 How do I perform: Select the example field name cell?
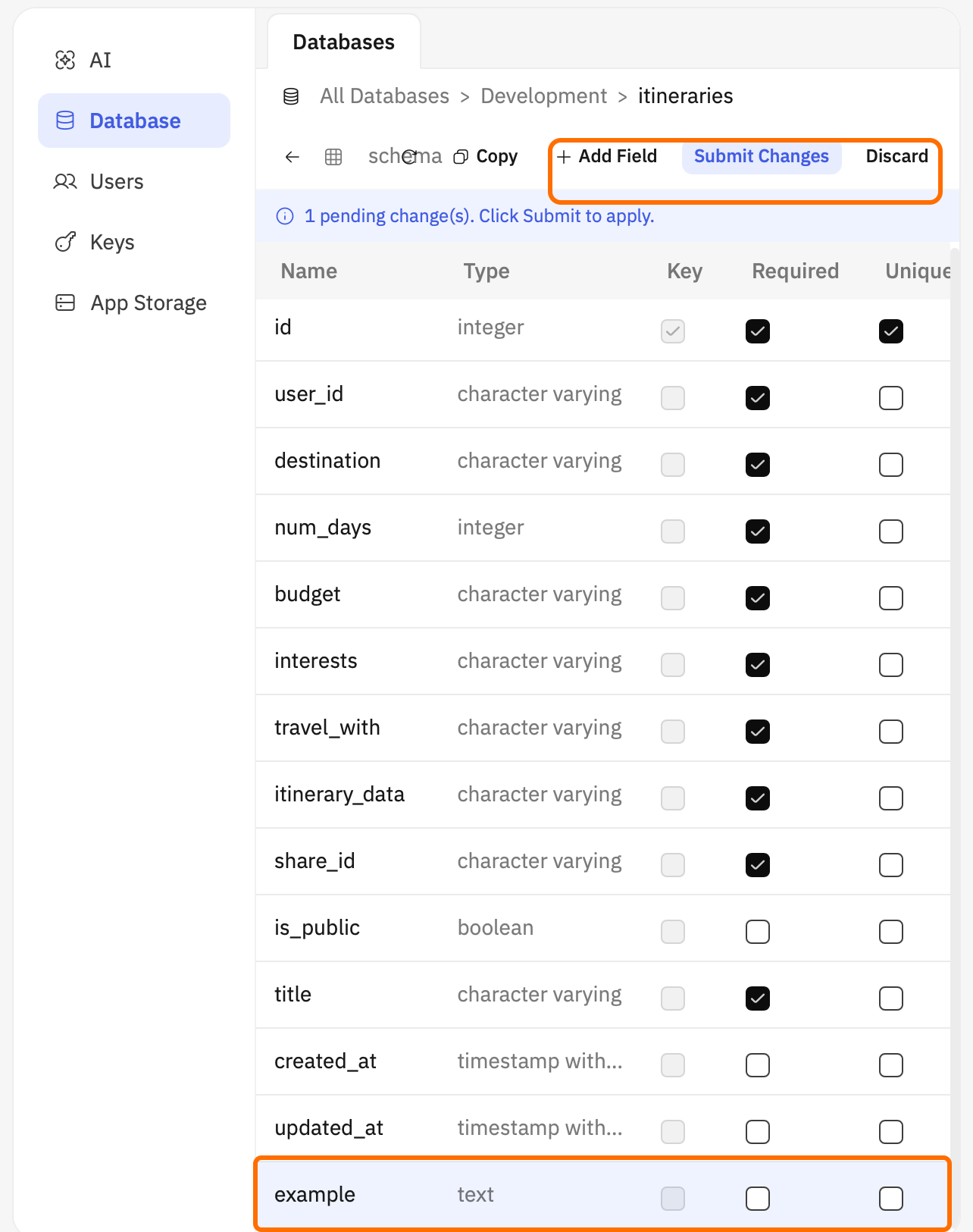(315, 1195)
